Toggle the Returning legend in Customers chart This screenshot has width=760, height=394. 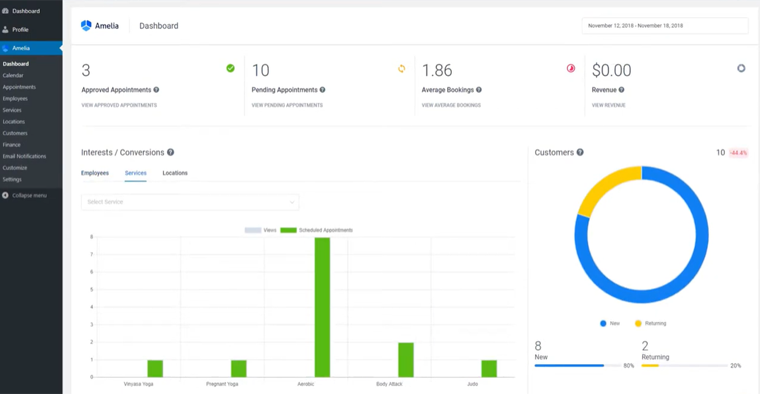[x=650, y=323]
